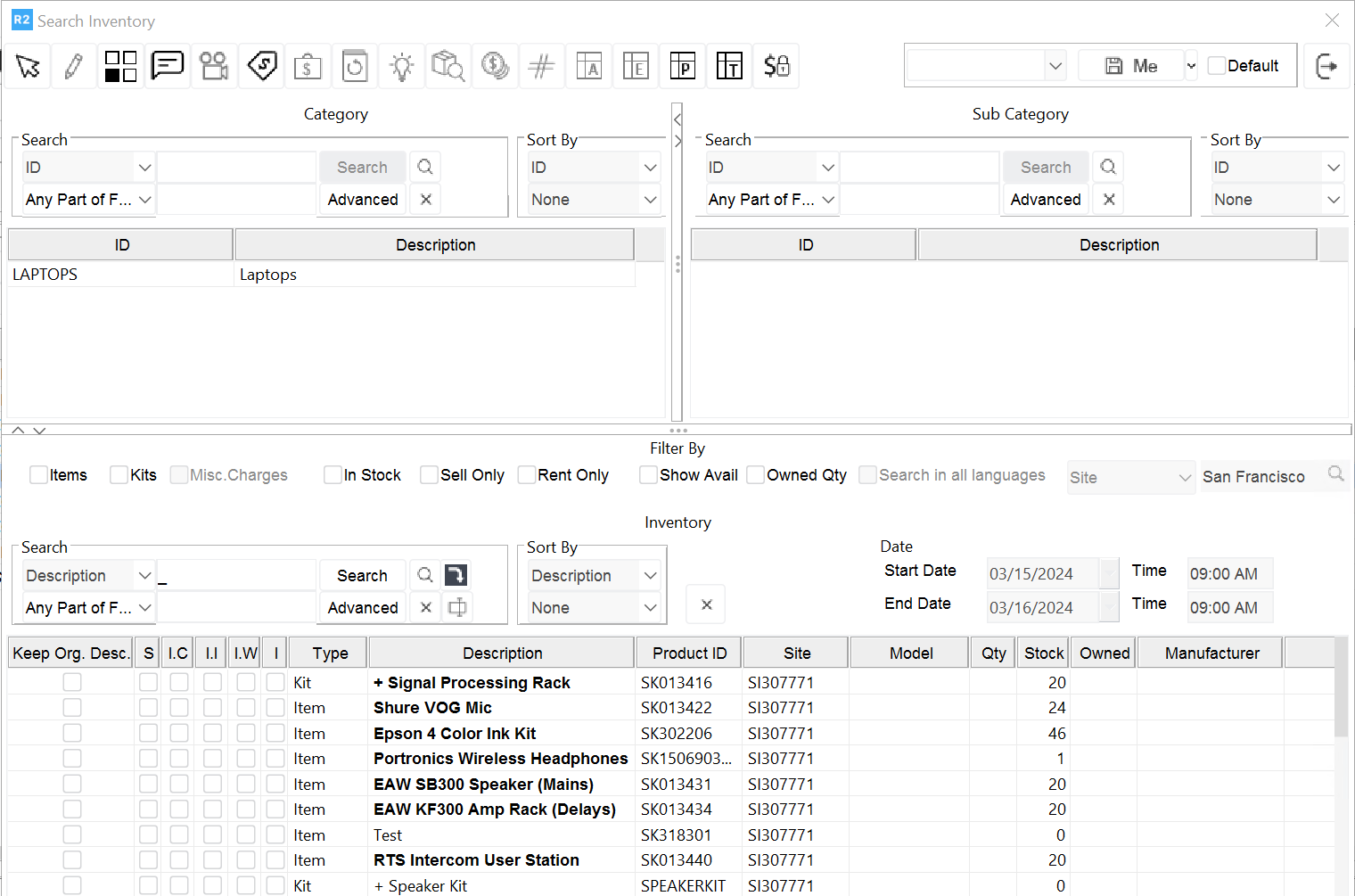Click the Stock column header

tap(1043, 654)
